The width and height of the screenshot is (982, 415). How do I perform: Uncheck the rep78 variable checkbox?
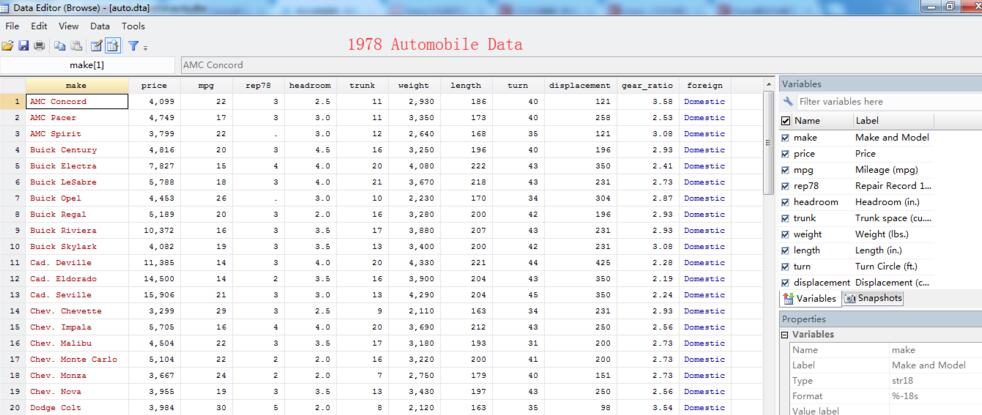pyautogui.click(x=785, y=186)
